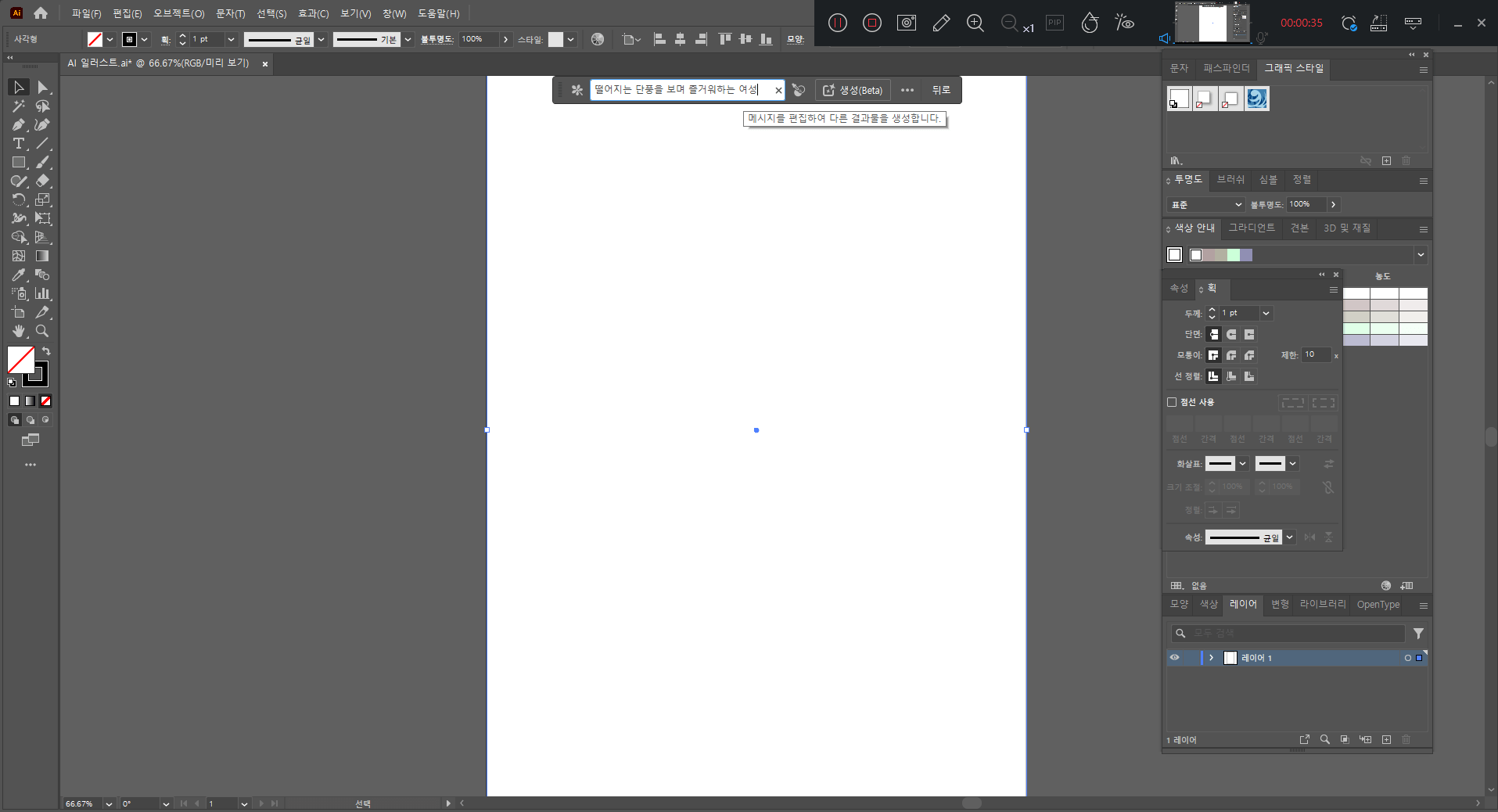Pick the Lasso tool
The image size is (1498, 812).
click(x=43, y=106)
